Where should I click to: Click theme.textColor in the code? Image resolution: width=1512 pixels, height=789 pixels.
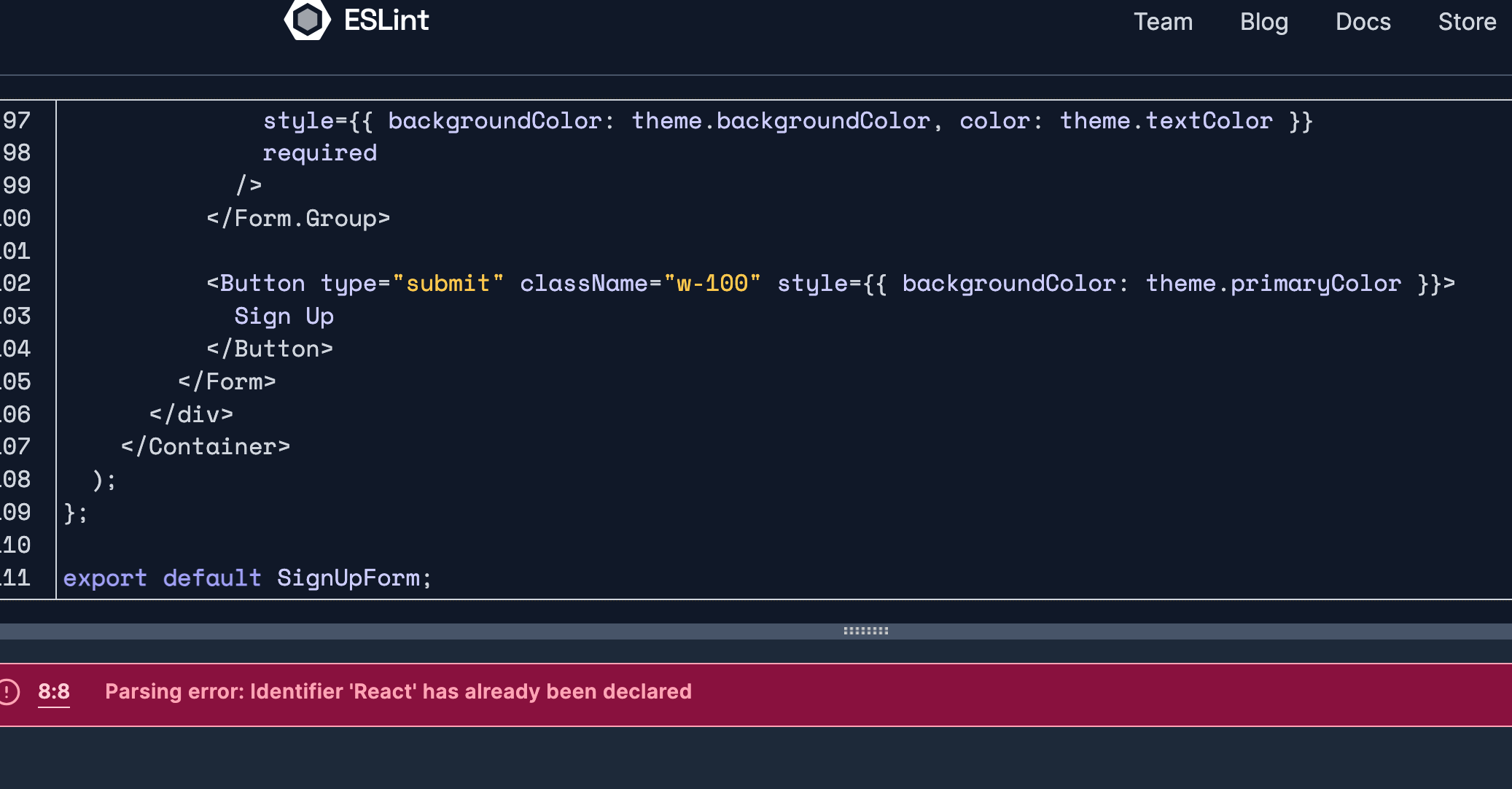click(1166, 121)
